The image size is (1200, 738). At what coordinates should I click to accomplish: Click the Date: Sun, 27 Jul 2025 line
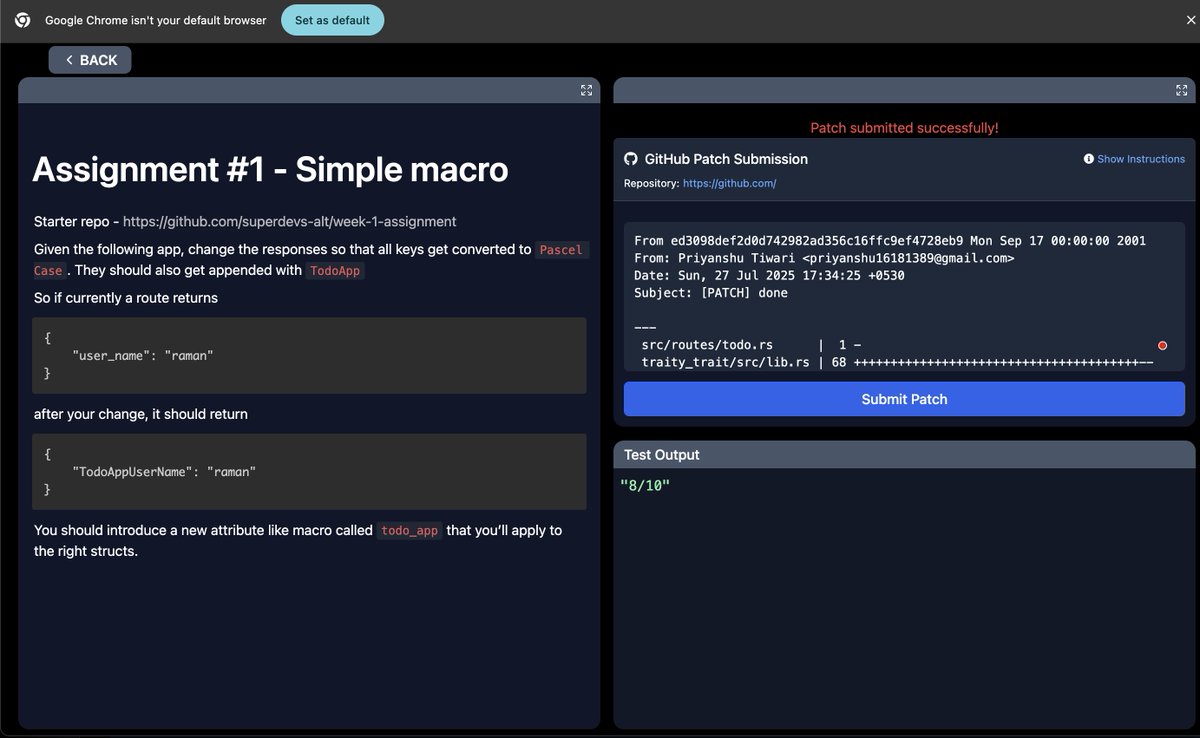(769, 275)
